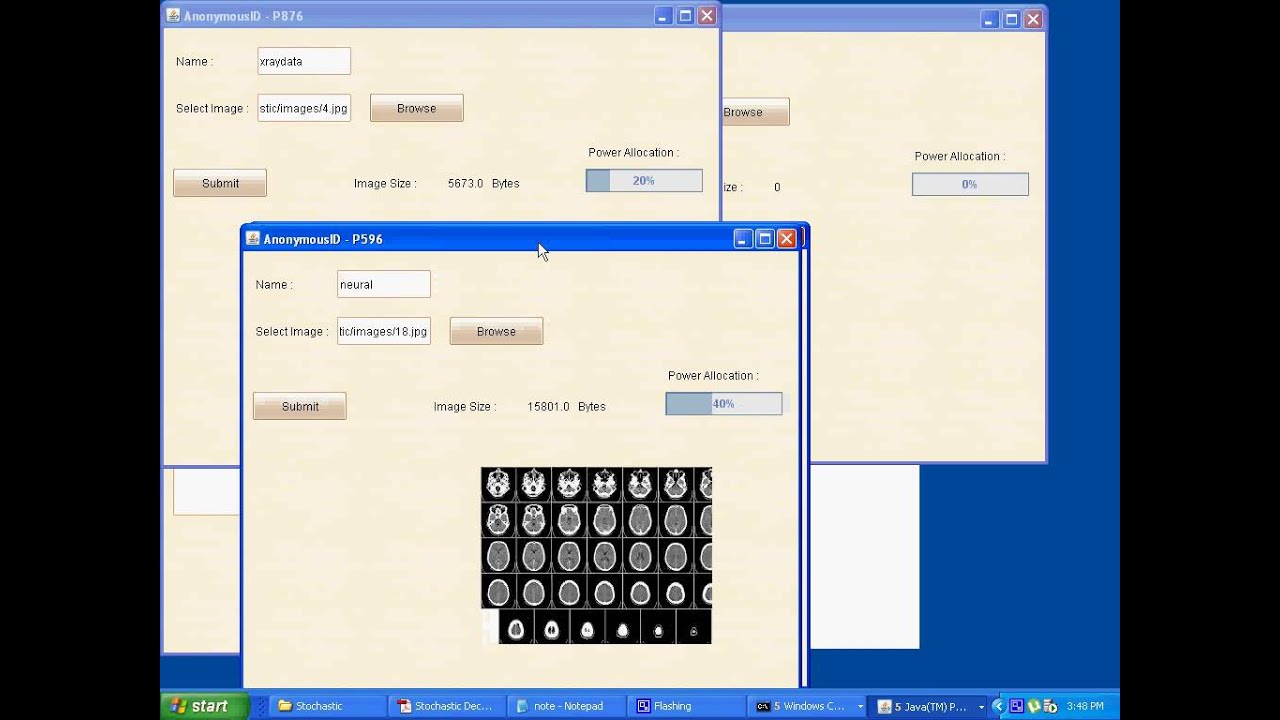Open the Stochastic folder taskbar item
Viewport: 1280px width, 720px height.
pos(328,706)
